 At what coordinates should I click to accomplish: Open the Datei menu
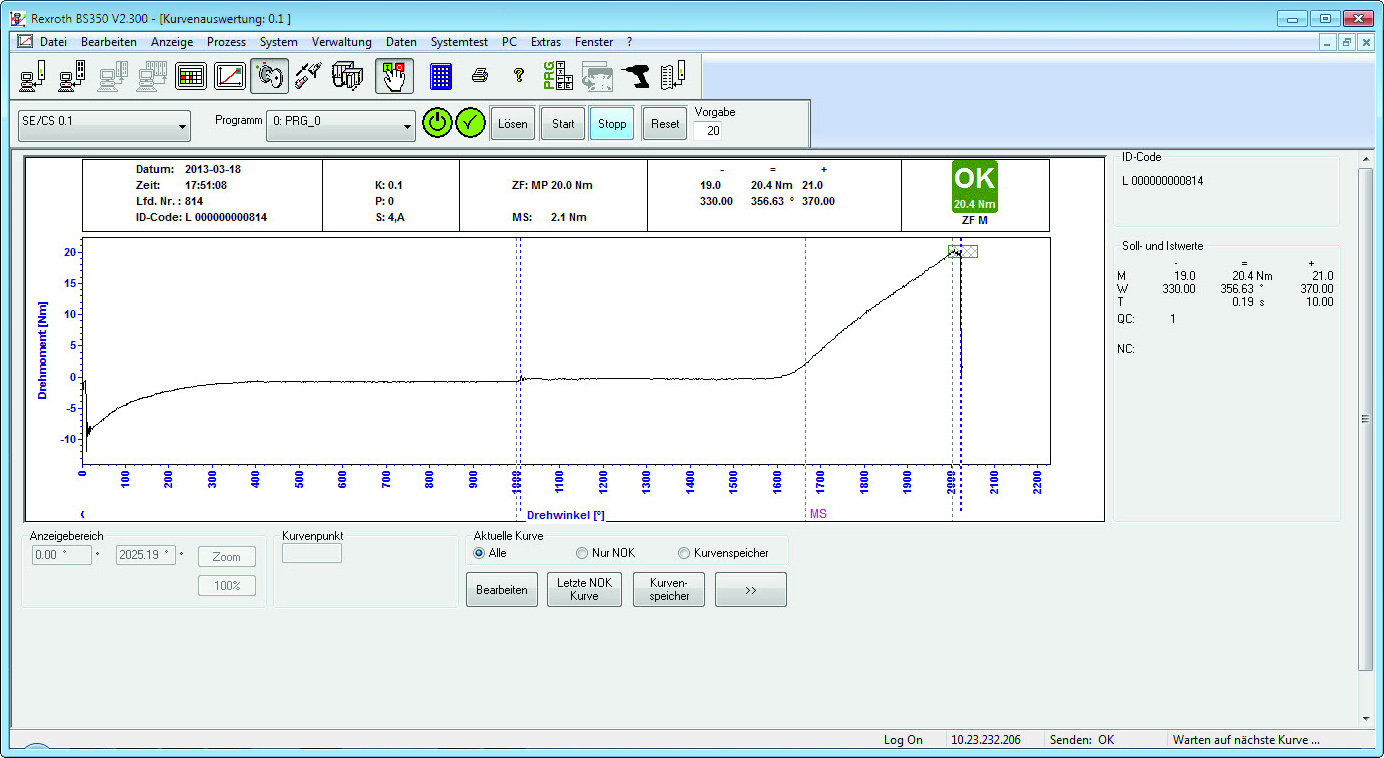pos(53,42)
